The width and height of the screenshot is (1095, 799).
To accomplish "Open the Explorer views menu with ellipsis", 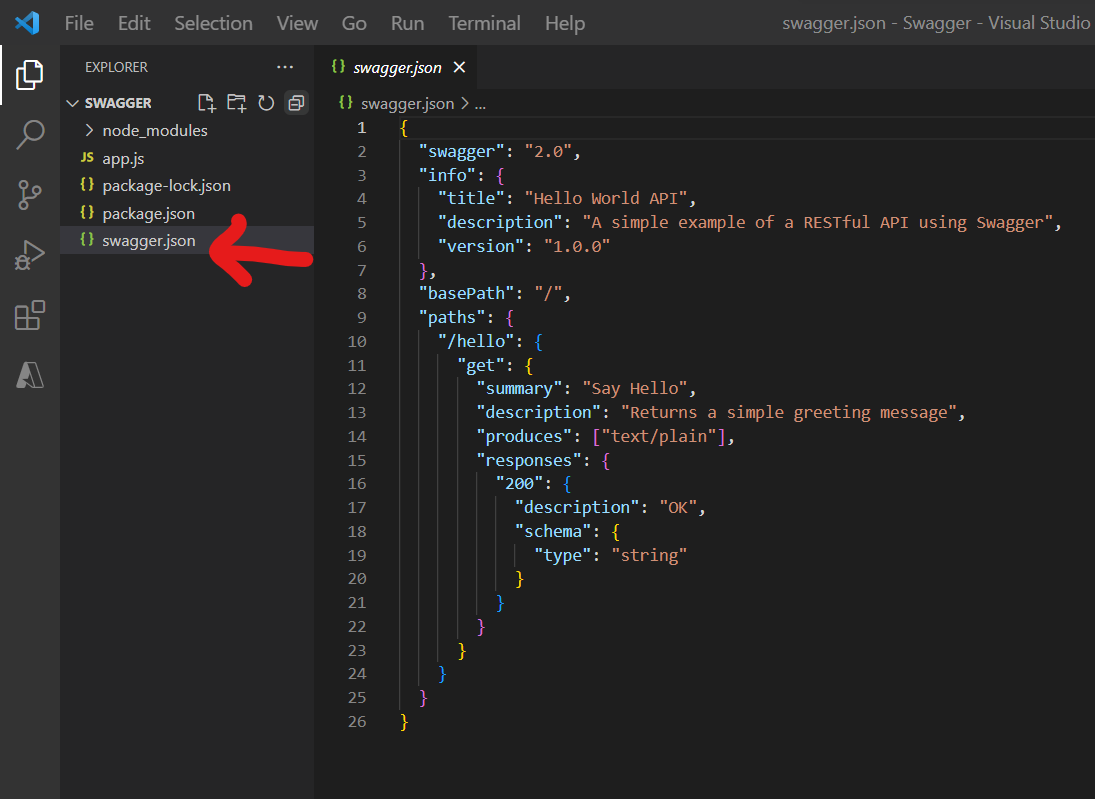I will tap(285, 67).
